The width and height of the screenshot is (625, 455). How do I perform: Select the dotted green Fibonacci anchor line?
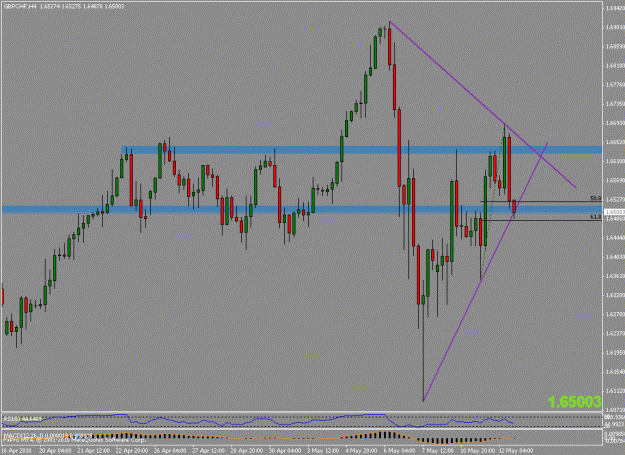coord(492,203)
